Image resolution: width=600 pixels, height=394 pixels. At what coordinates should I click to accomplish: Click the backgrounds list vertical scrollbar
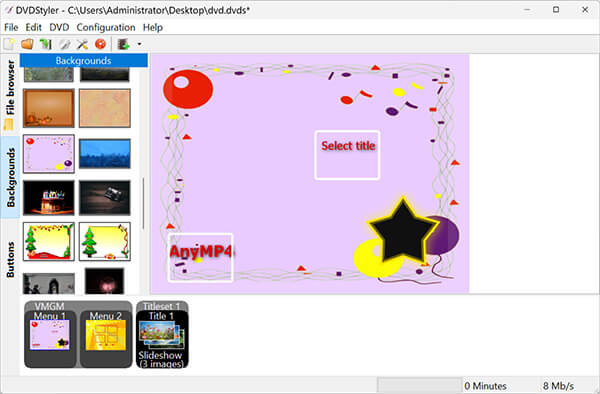pyautogui.click(x=143, y=203)
